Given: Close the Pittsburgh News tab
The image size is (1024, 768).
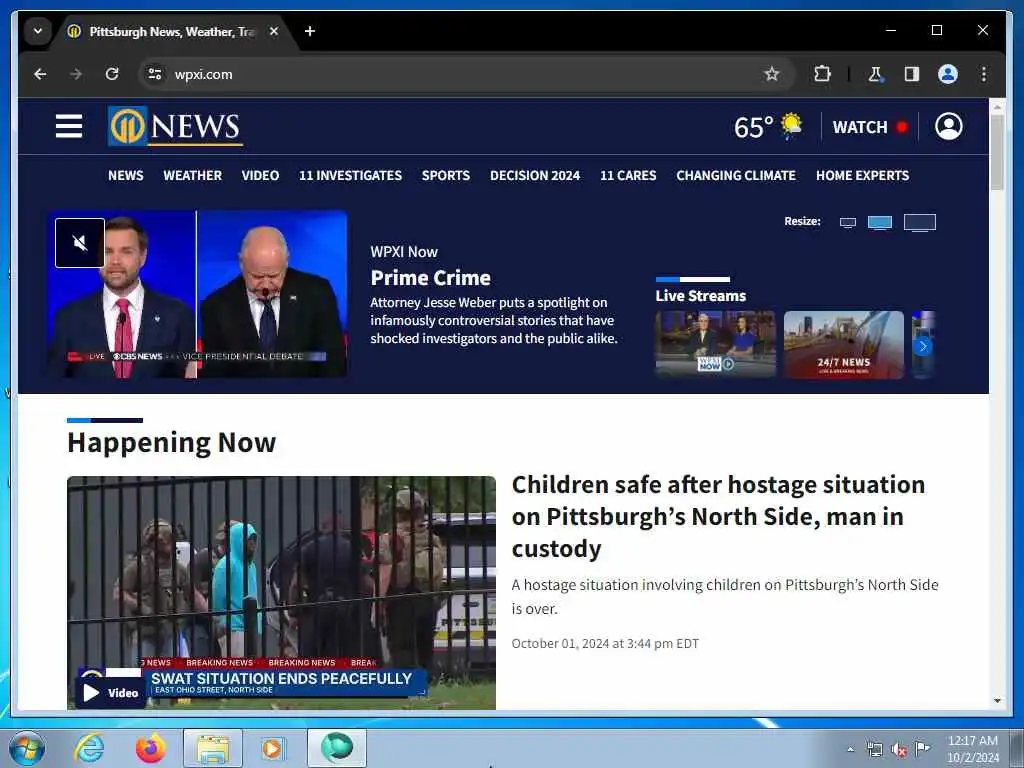Looking at the screenshot, I should (x=274, y=31).
